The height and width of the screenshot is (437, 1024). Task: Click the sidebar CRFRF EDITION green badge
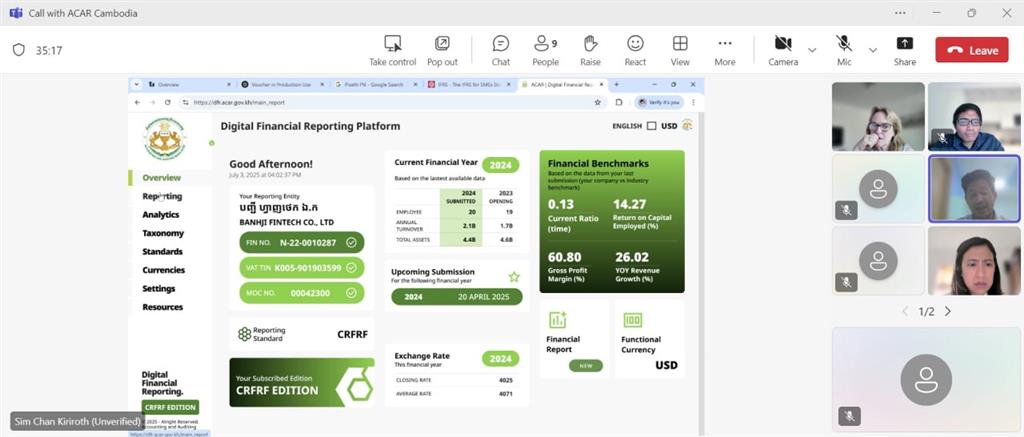170,407
